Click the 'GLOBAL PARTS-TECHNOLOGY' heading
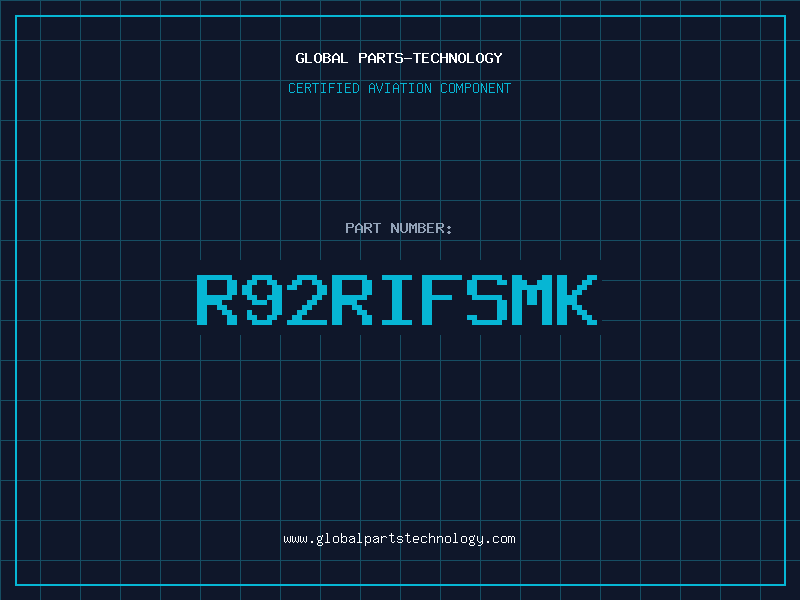 click(399, 58)
